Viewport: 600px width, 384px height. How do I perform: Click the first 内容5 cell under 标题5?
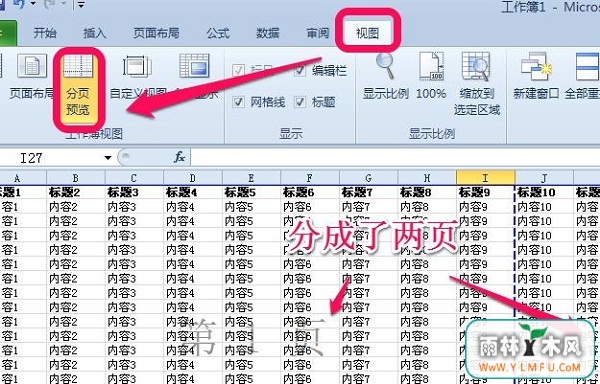[x=251, y=207]
